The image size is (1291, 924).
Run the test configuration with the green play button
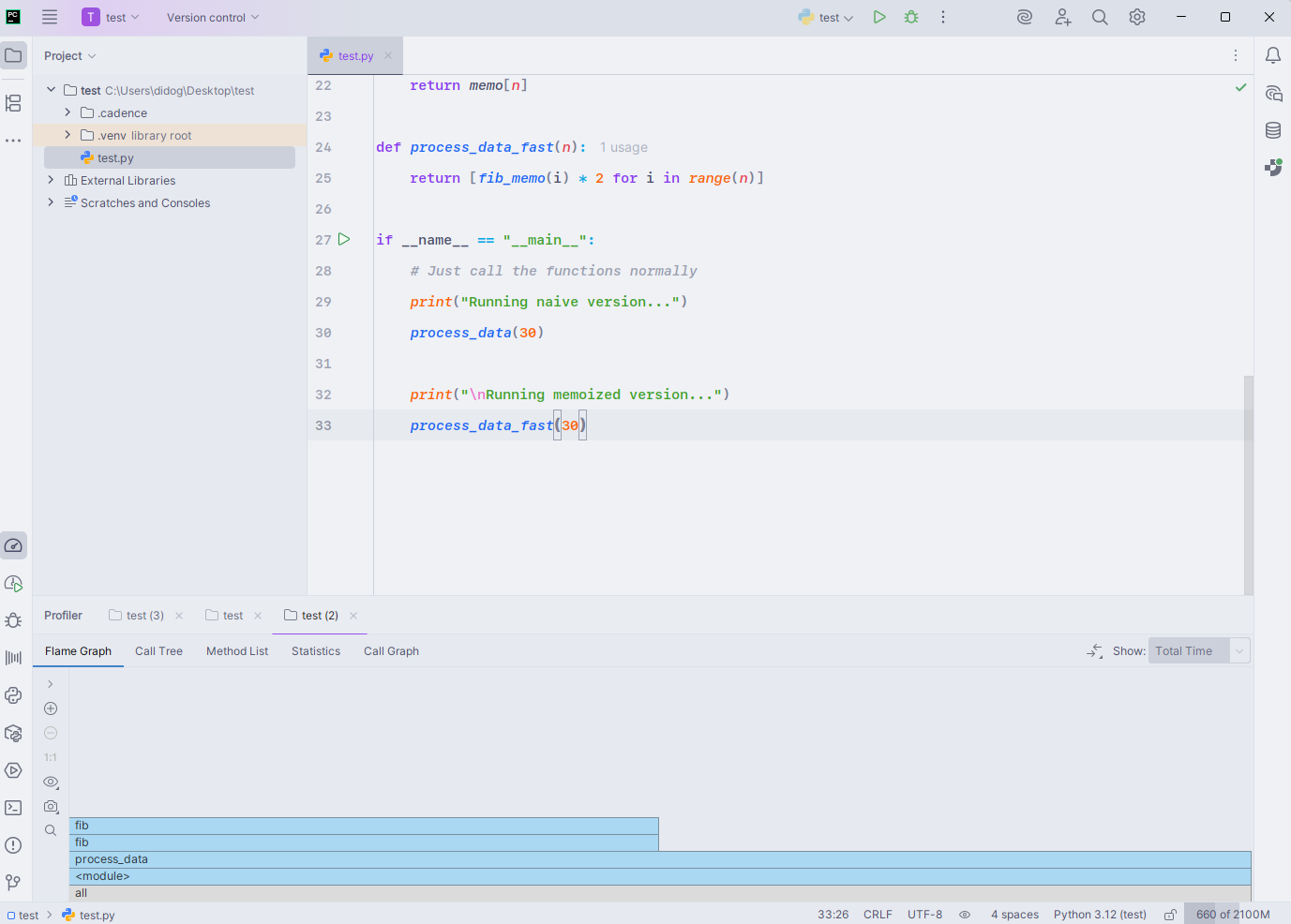click(x=879, y=17)
